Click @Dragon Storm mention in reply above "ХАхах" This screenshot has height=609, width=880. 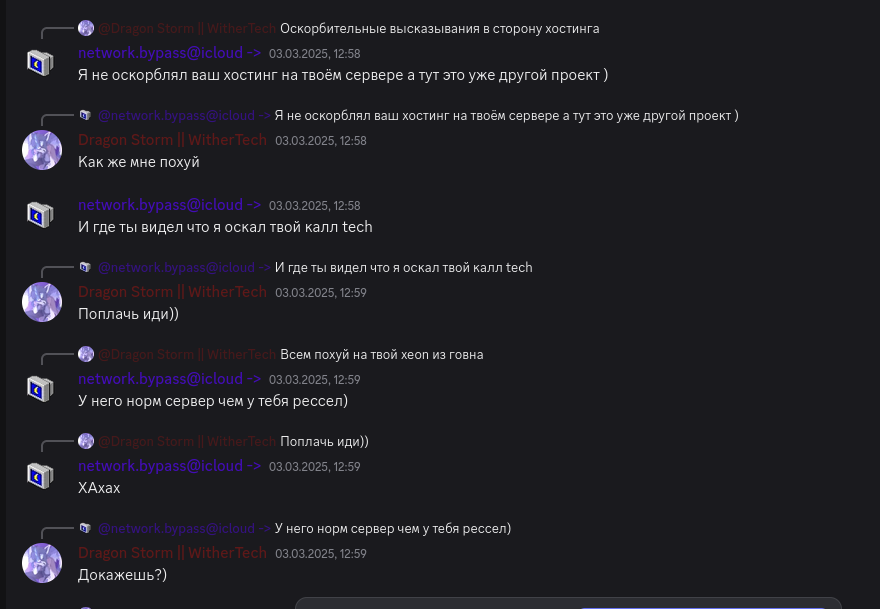[x=186, y=441]
